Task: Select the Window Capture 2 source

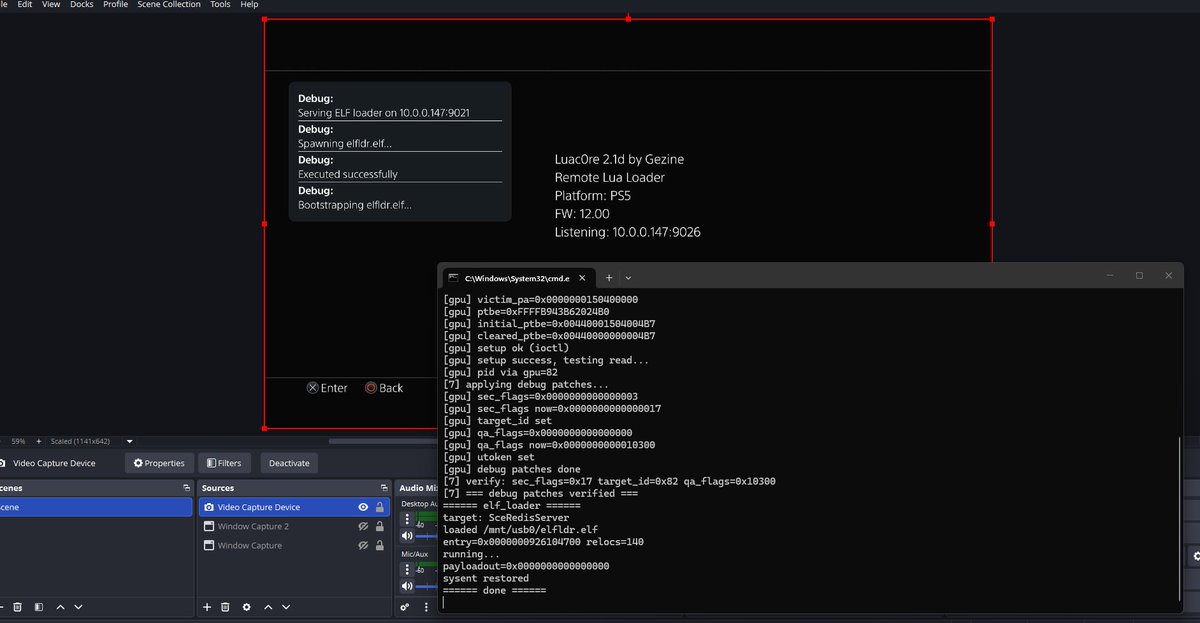Action: pos(294,526)
